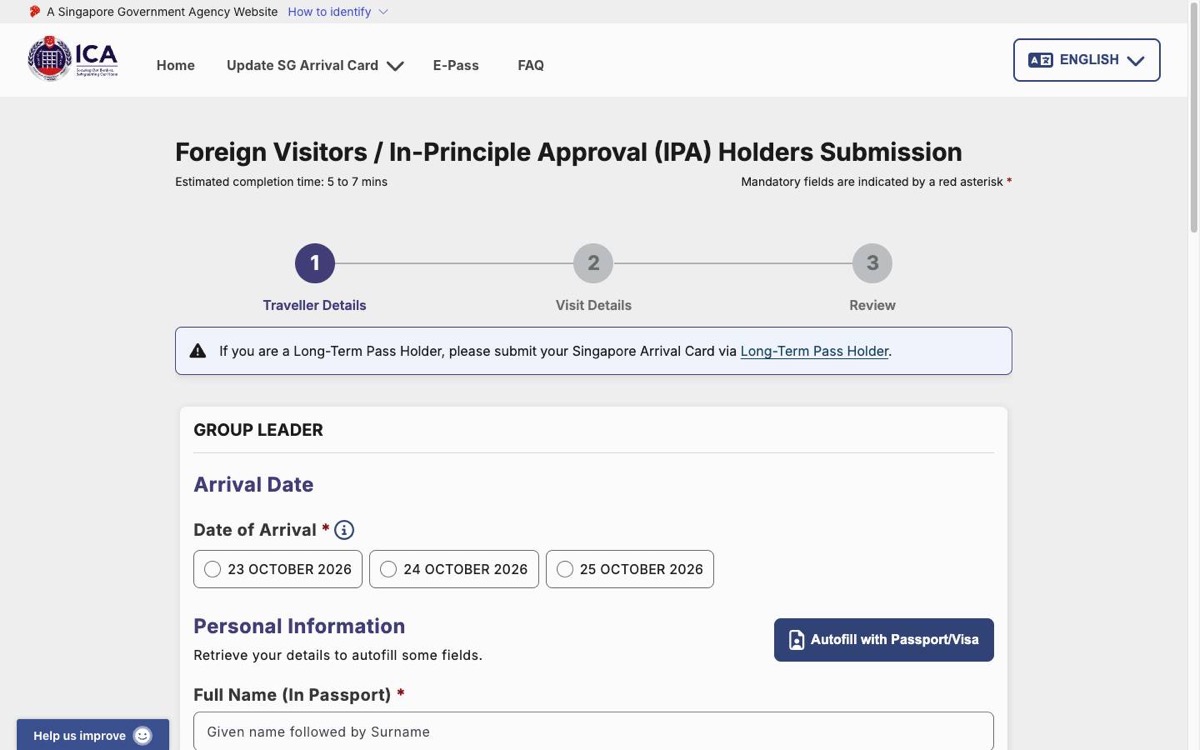
Task: Open the English language selector
Action: 1087,60
